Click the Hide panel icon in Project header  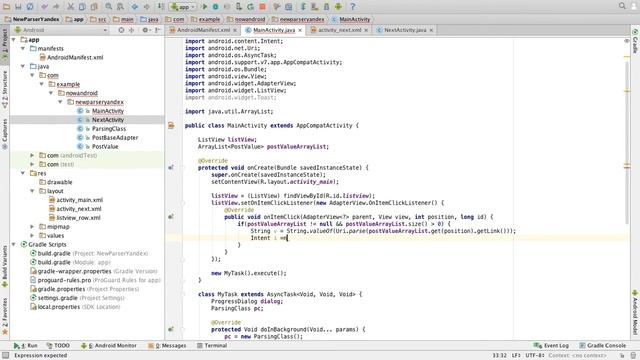click(158, 30)
